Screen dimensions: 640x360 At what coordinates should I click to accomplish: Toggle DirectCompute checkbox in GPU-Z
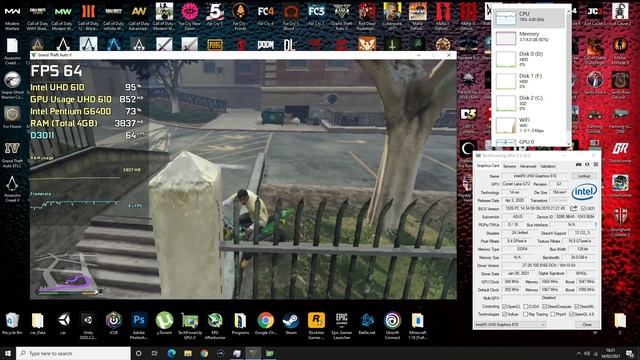click(x=545, y=306)
